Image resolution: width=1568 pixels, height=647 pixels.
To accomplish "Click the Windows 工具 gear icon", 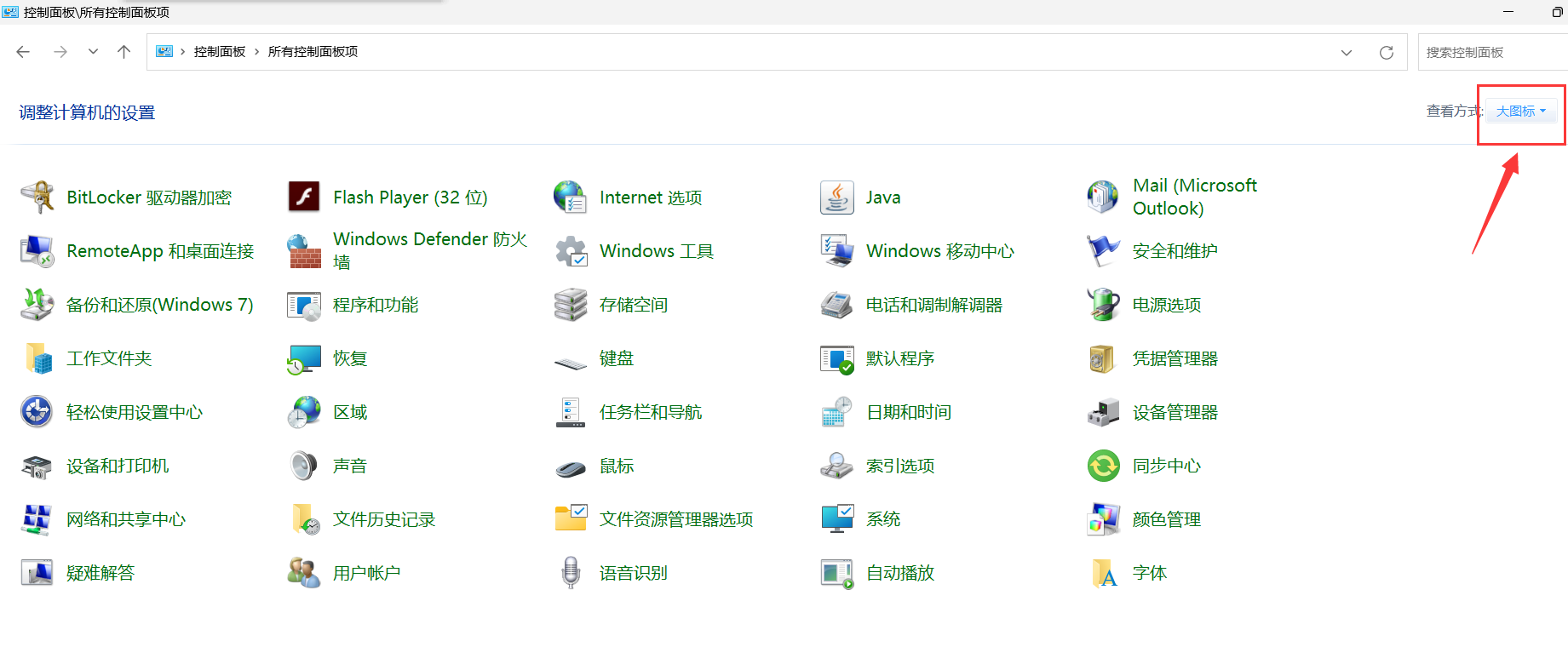I will (570, 251).
